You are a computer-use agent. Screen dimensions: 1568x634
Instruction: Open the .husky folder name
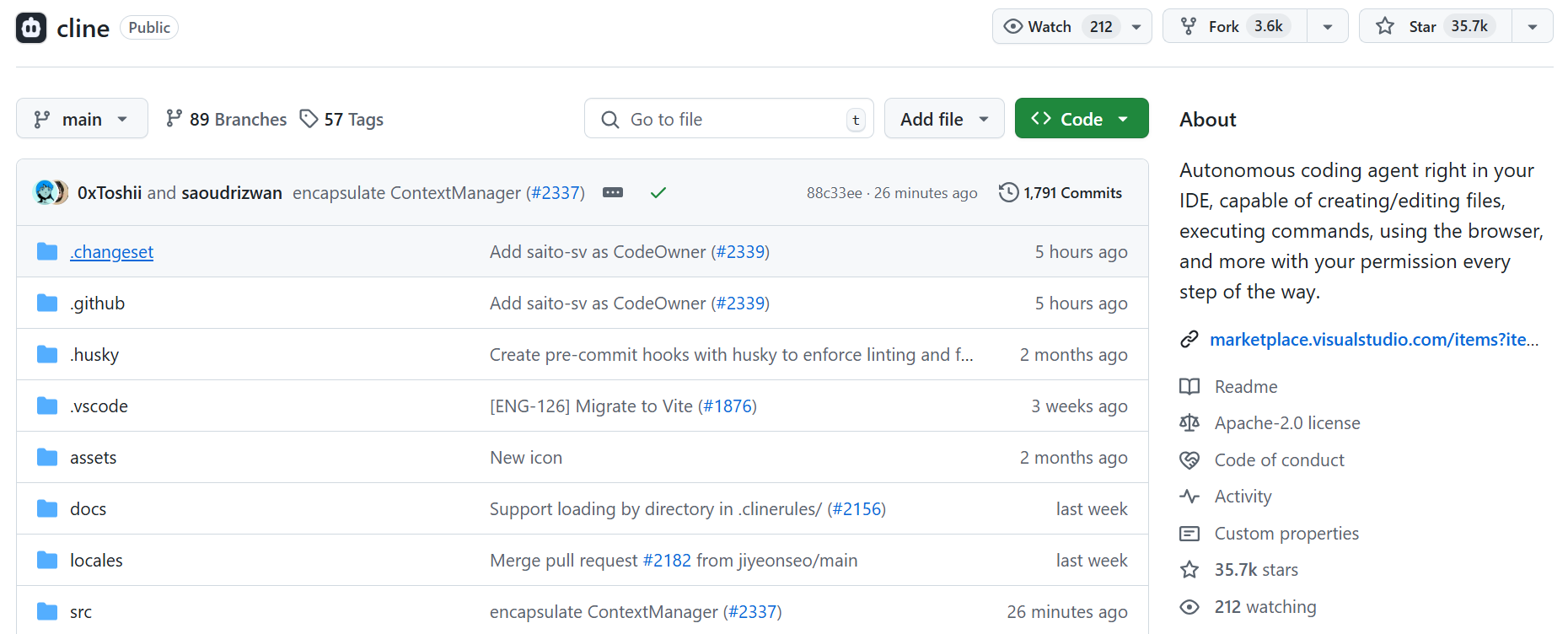[x=94, y=355]
